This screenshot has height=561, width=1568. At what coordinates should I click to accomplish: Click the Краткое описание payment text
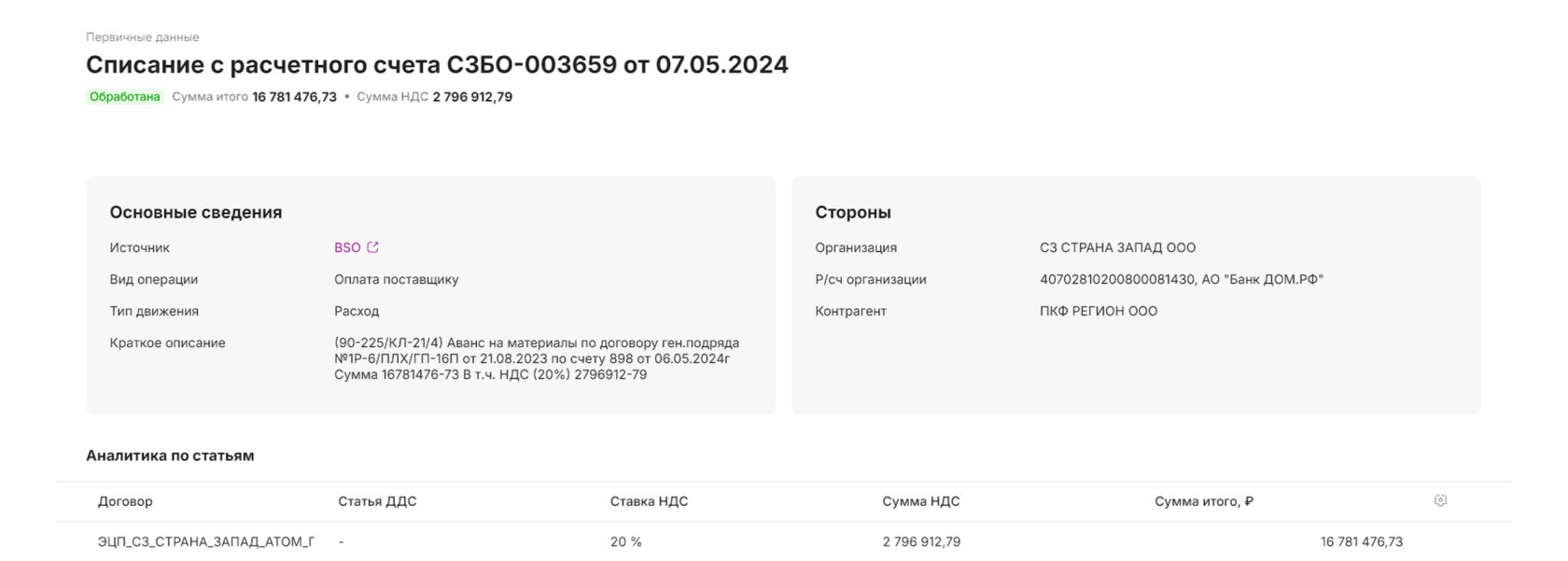(536, 358)
